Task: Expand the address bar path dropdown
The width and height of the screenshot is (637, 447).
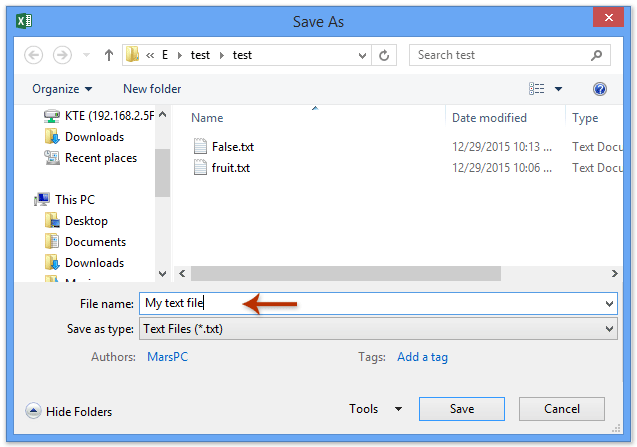Action: point(360,55)
